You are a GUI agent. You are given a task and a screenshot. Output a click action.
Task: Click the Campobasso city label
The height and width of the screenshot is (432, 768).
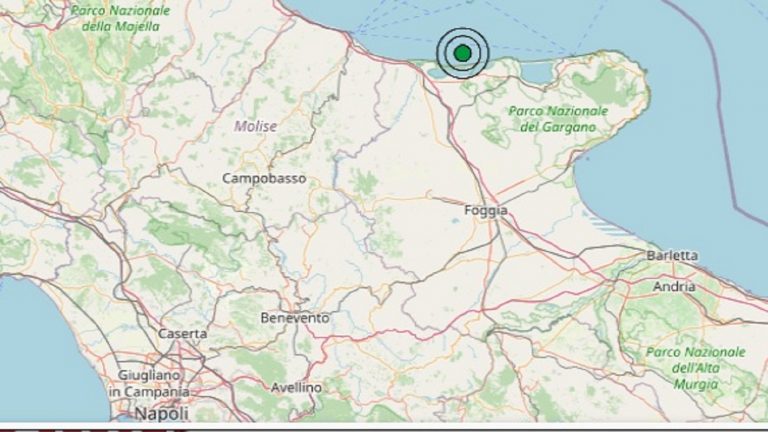(x=264, y=179)
